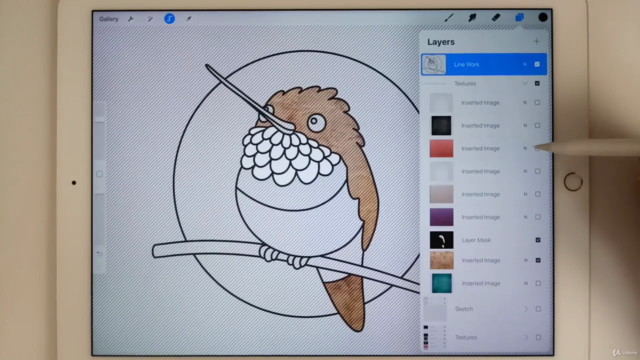Show the pinkish-gray Inserted Image layer
Screen dimensions: 640x360
[538, 194]
